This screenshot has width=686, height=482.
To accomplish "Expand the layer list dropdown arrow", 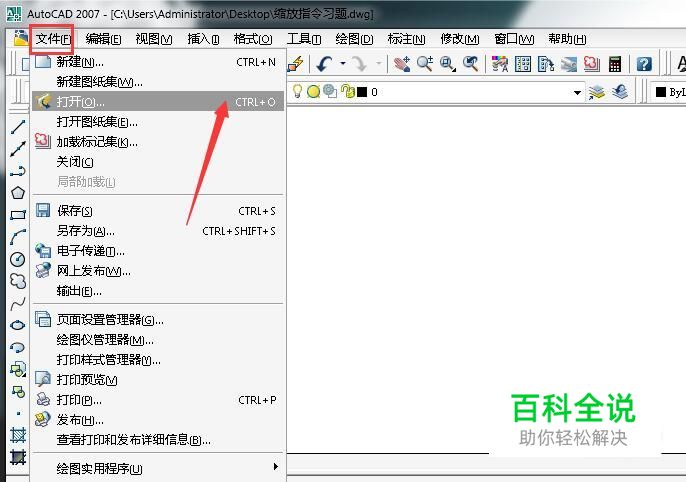I will 577,92.
